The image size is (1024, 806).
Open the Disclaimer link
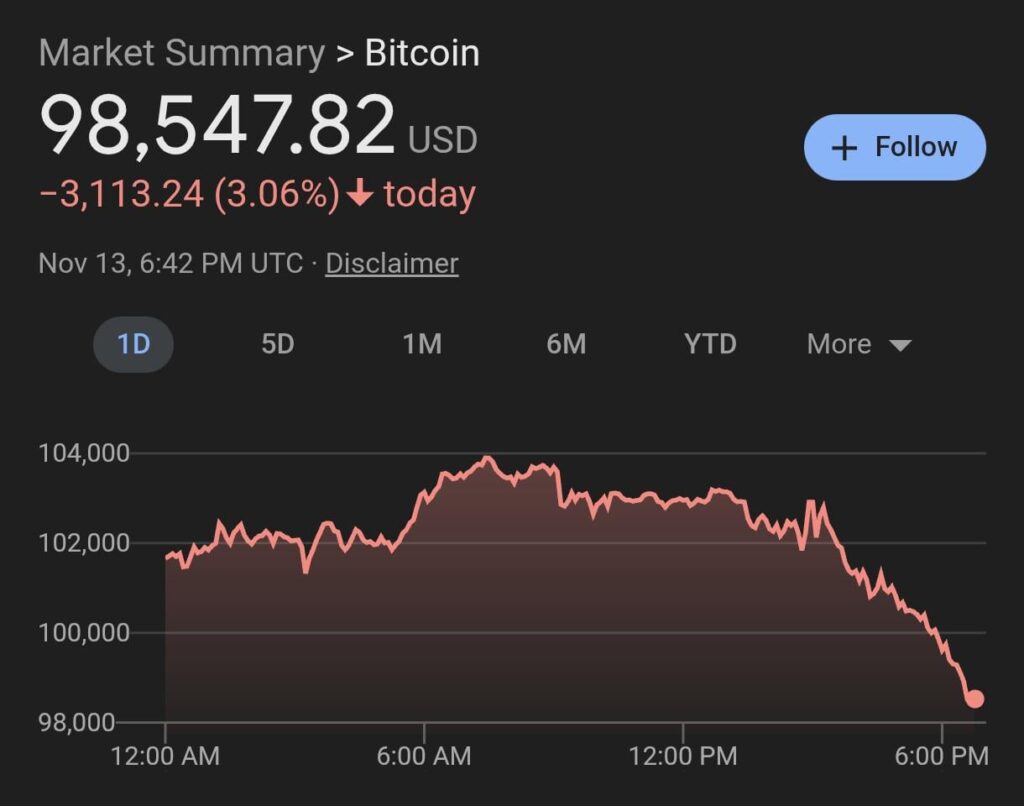click(x=392, y=263)
